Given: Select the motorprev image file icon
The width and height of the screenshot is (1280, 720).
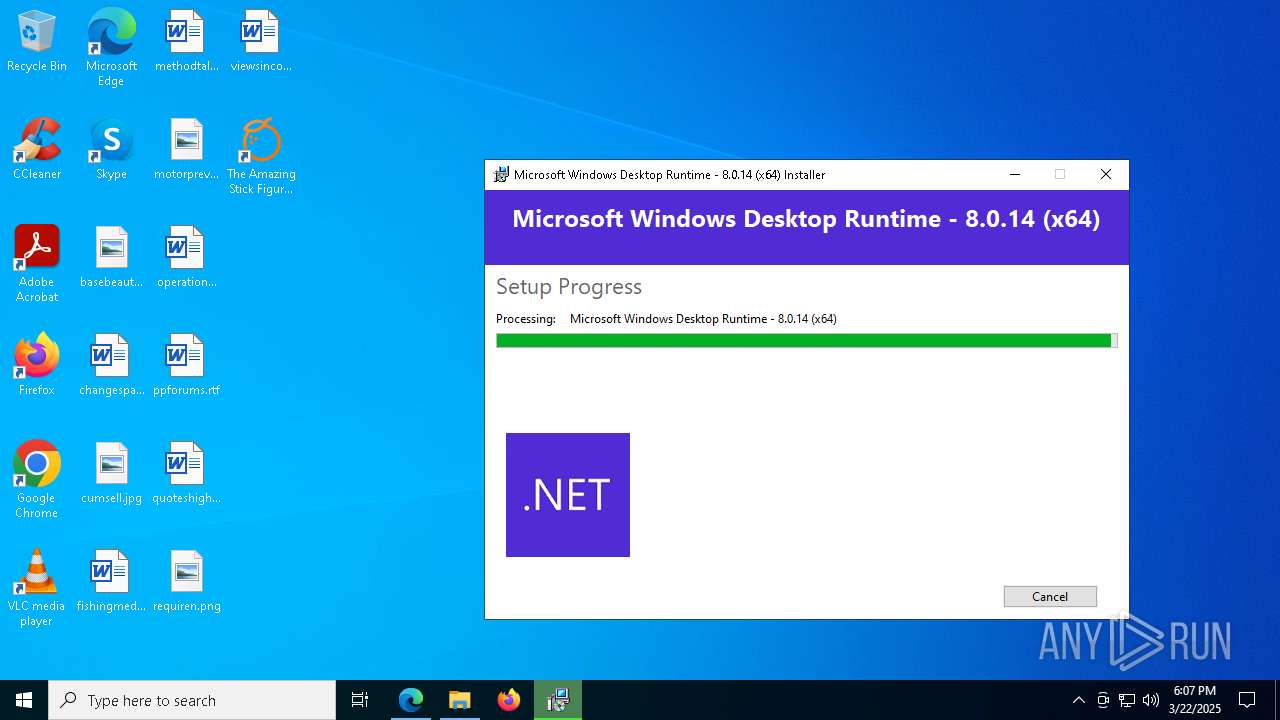Looking at the screenshot, I should coord(186,150).
